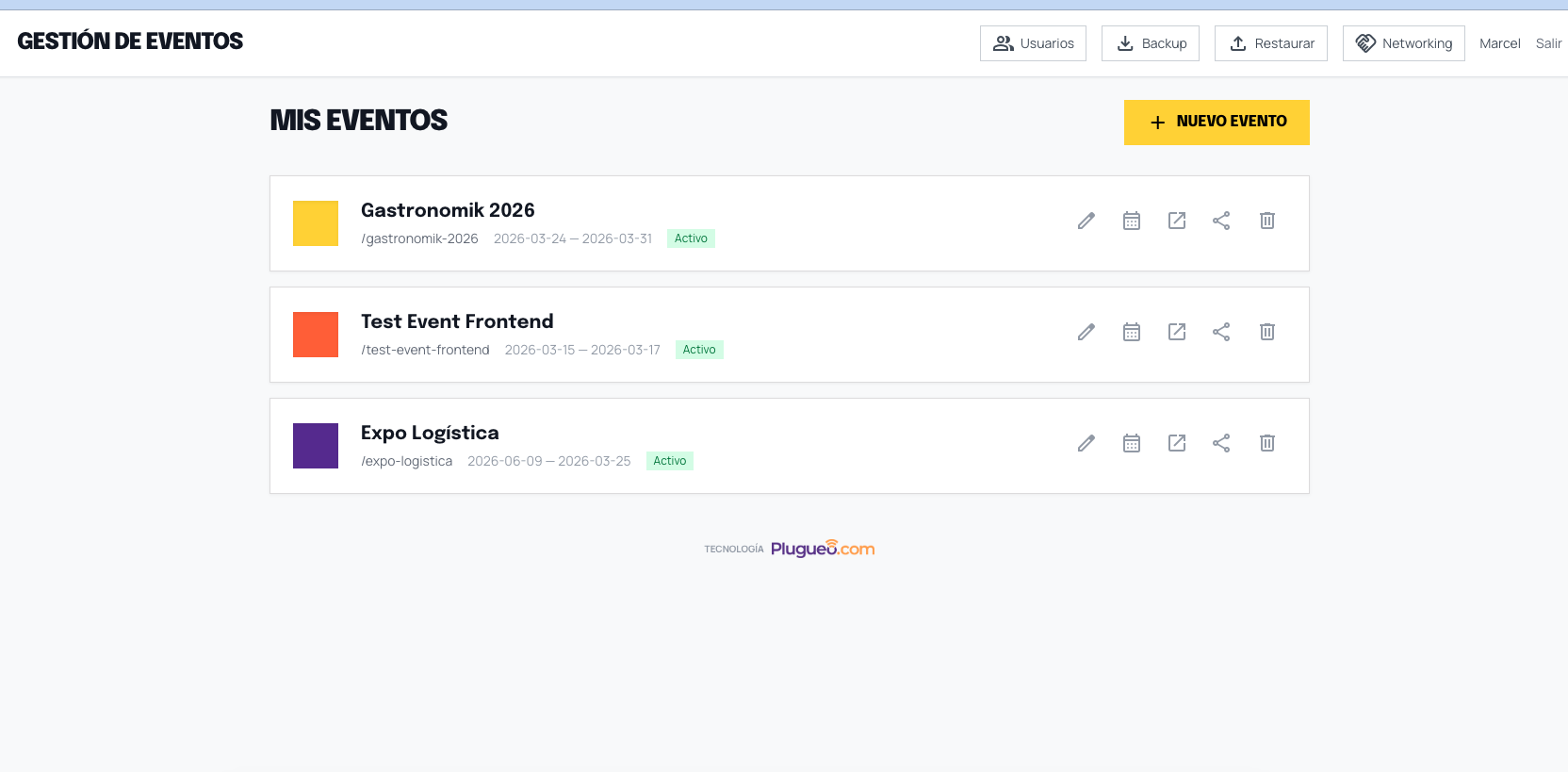
Task: Click the pencil icon for Expo Logística
Action: [x=1086, y=443]
